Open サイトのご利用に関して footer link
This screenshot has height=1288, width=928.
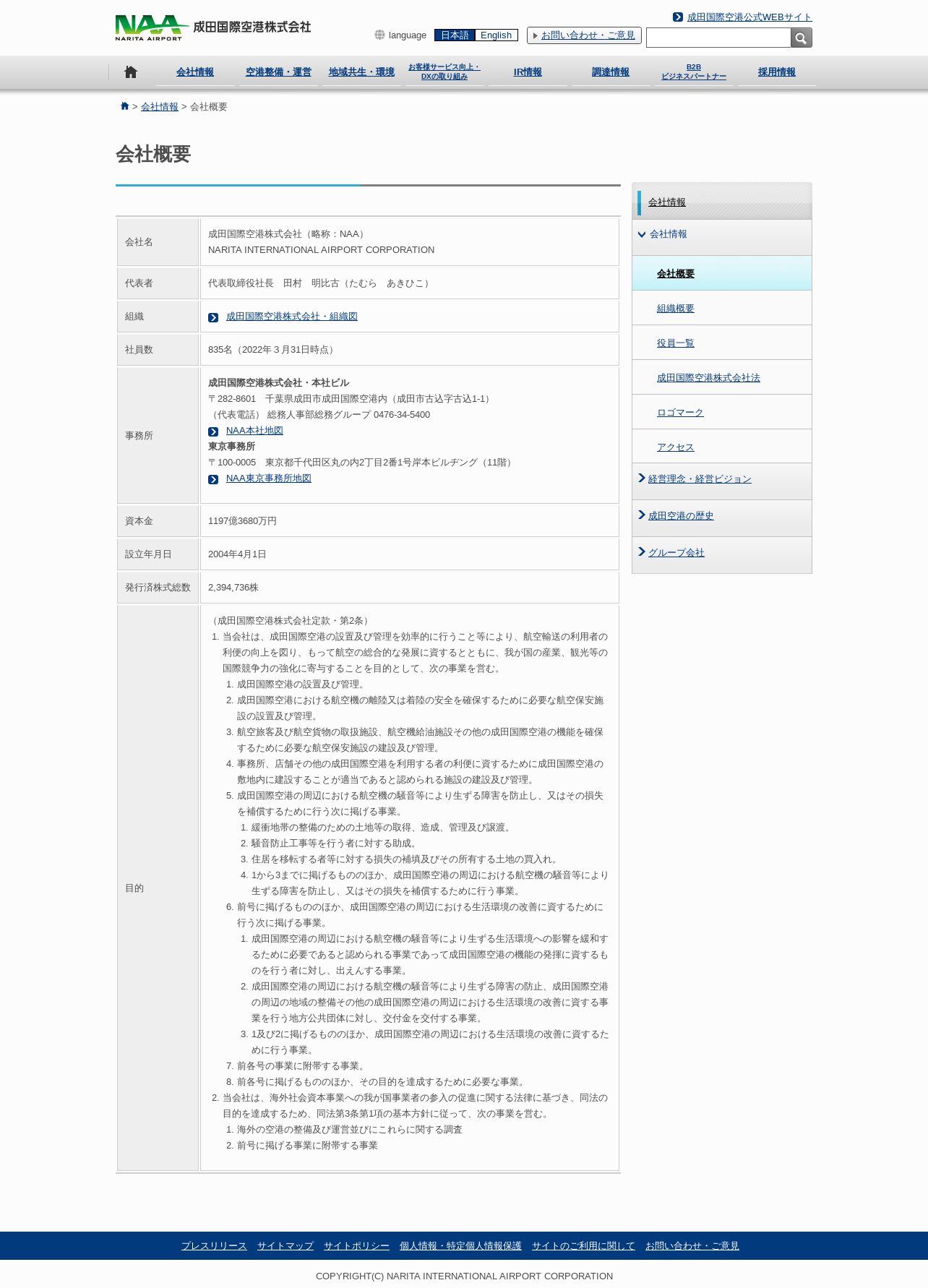point(583,1246)
